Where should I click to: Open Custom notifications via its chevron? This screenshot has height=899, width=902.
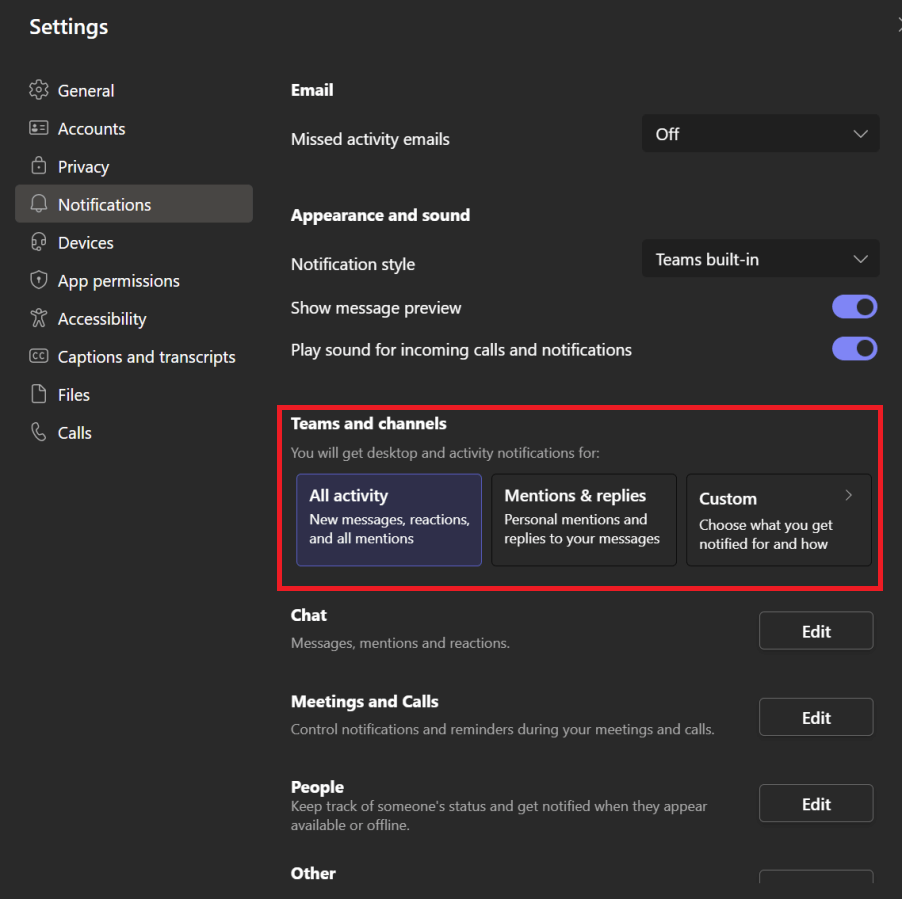point(848,496)
